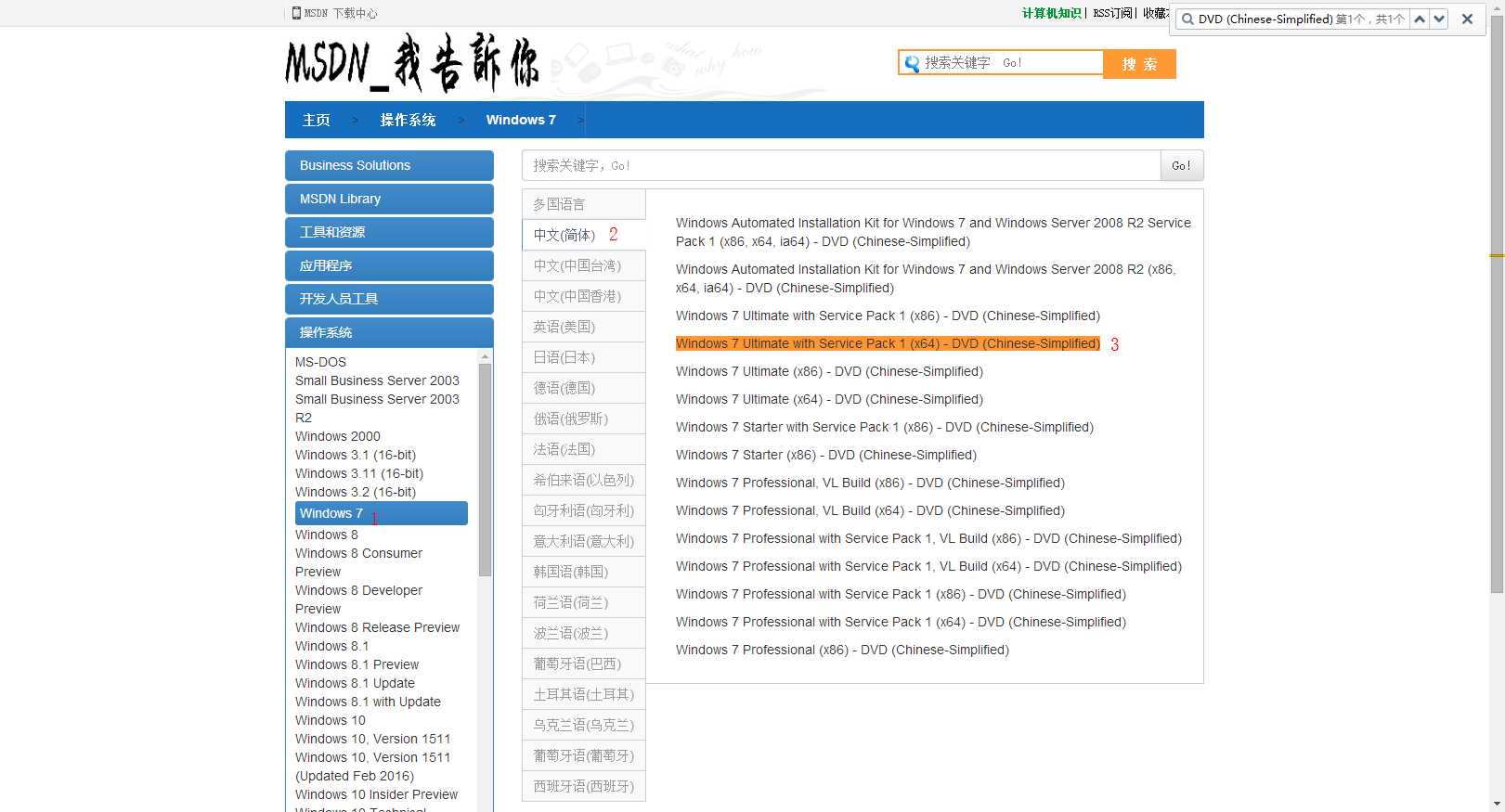Select the 多国语言 language tab
The height and width of the screenshot is (812, 1505).
tap(583, 204)
